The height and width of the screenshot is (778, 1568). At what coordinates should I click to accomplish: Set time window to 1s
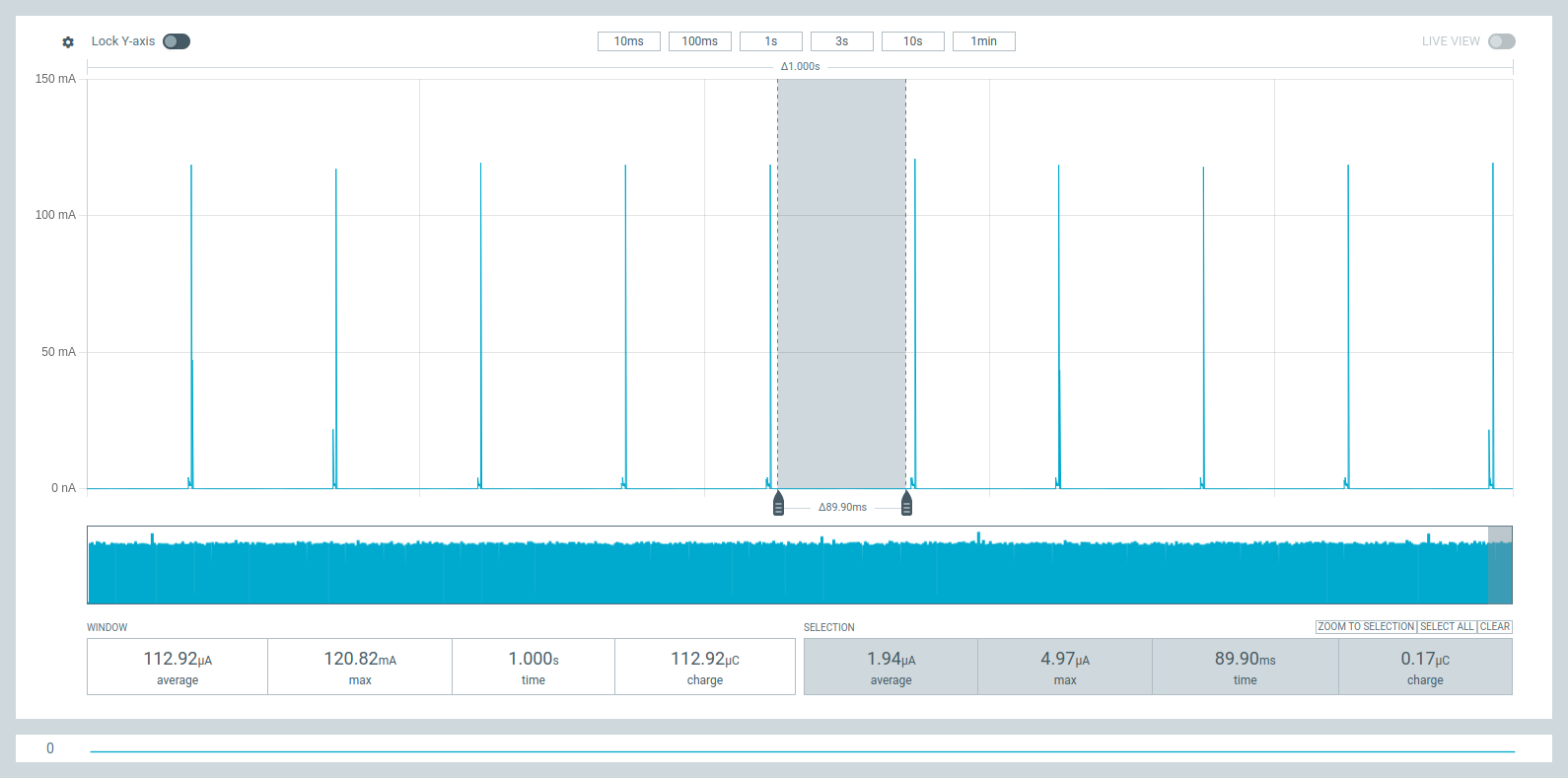click(771, 41)
